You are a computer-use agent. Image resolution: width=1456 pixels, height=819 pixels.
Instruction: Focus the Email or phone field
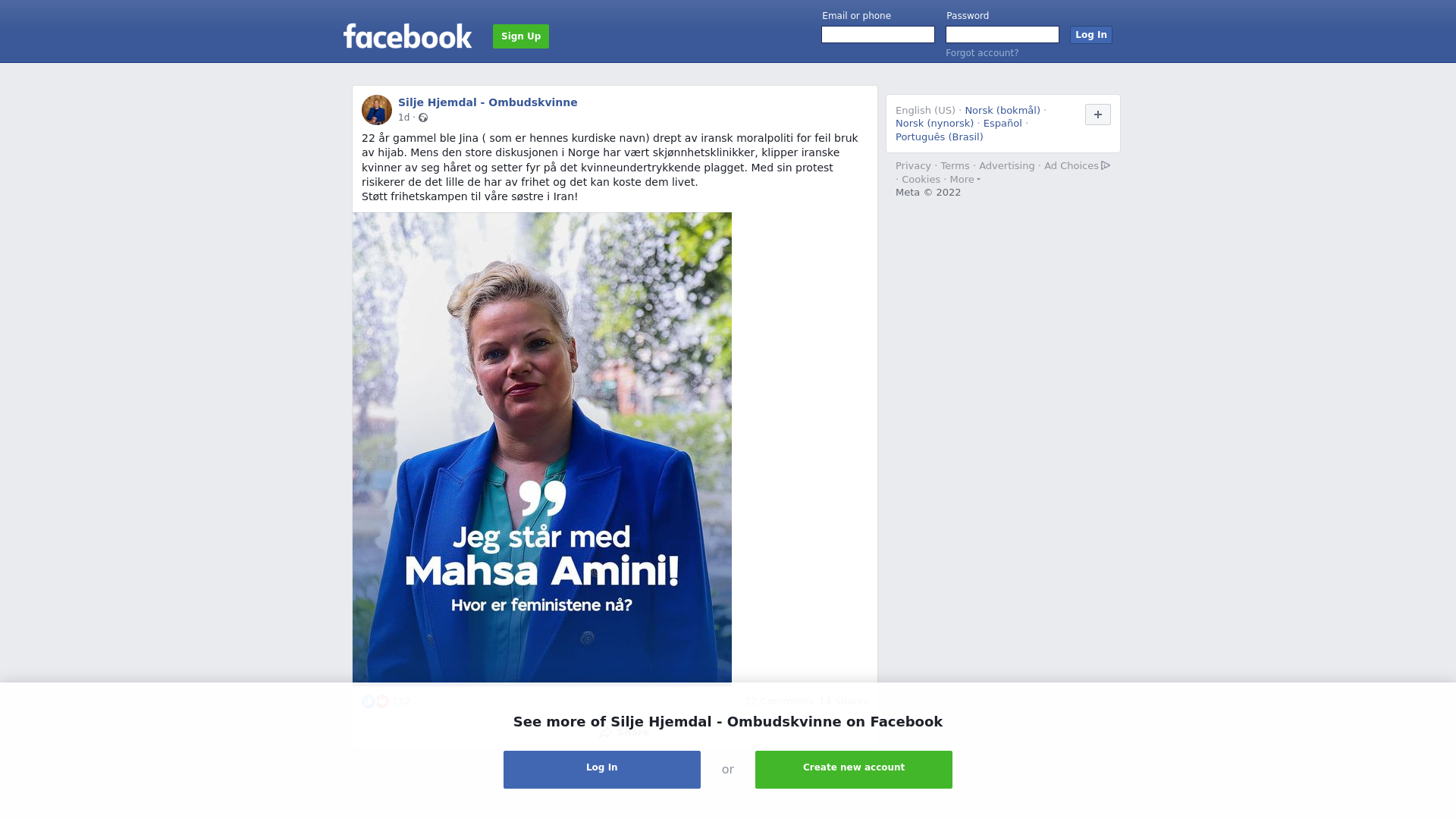tap(878, 35)
